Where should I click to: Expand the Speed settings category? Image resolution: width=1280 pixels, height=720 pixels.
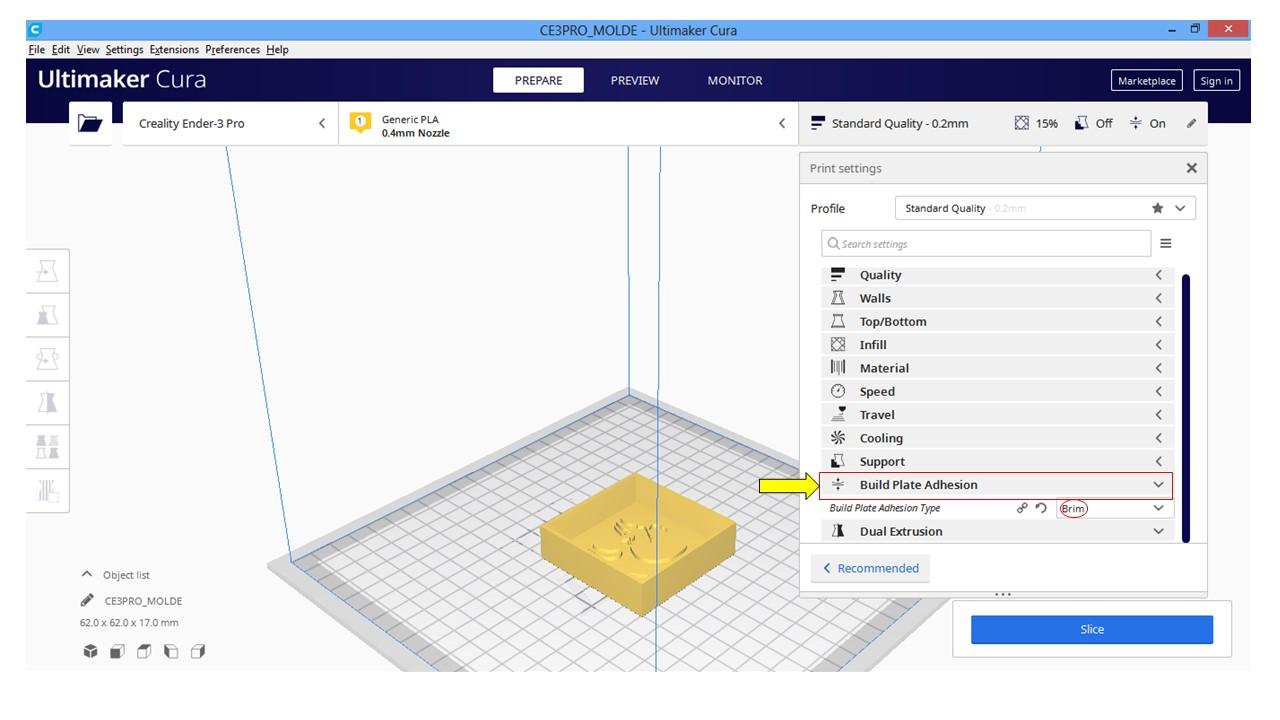click(996, 391)
